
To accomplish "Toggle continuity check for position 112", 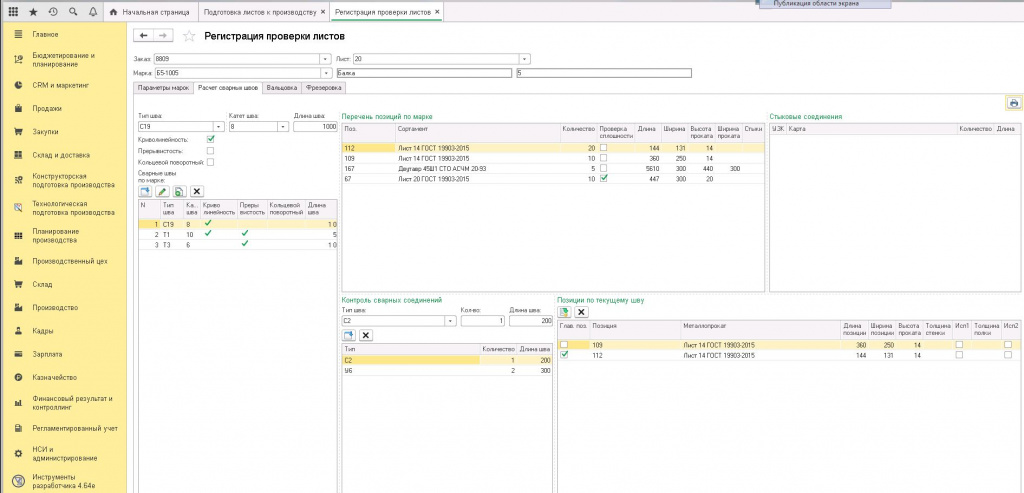I will pos(603,148).
